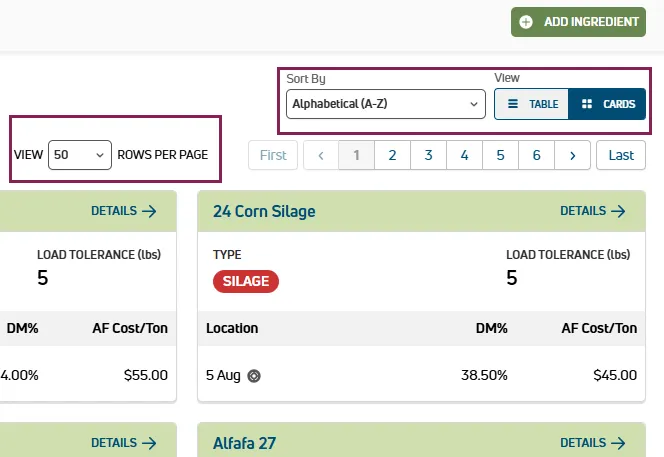Open Details link on top-left card

(x=124, y=211)
